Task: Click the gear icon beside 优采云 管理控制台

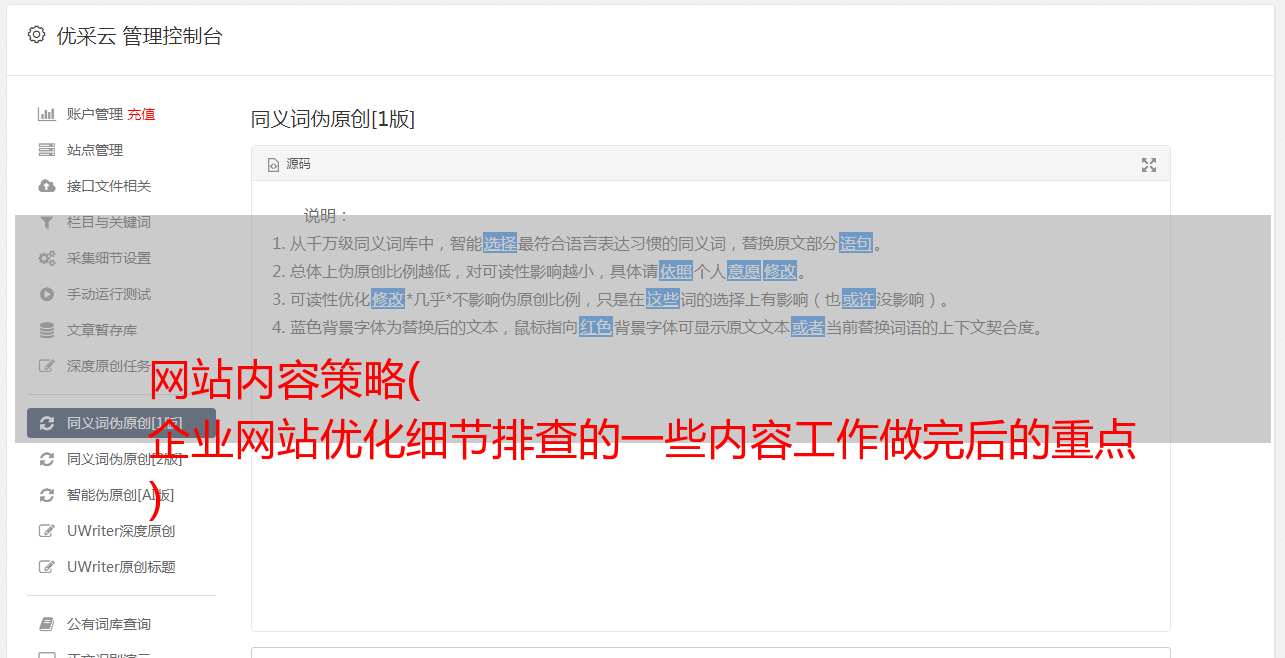Action: (x=37, y=35)
